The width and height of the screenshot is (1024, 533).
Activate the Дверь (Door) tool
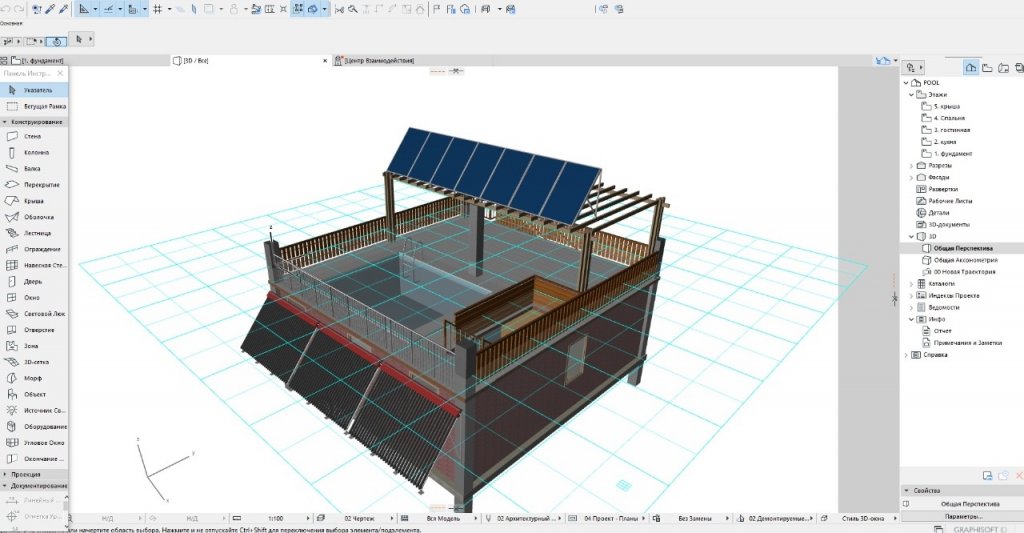(32, 281)
